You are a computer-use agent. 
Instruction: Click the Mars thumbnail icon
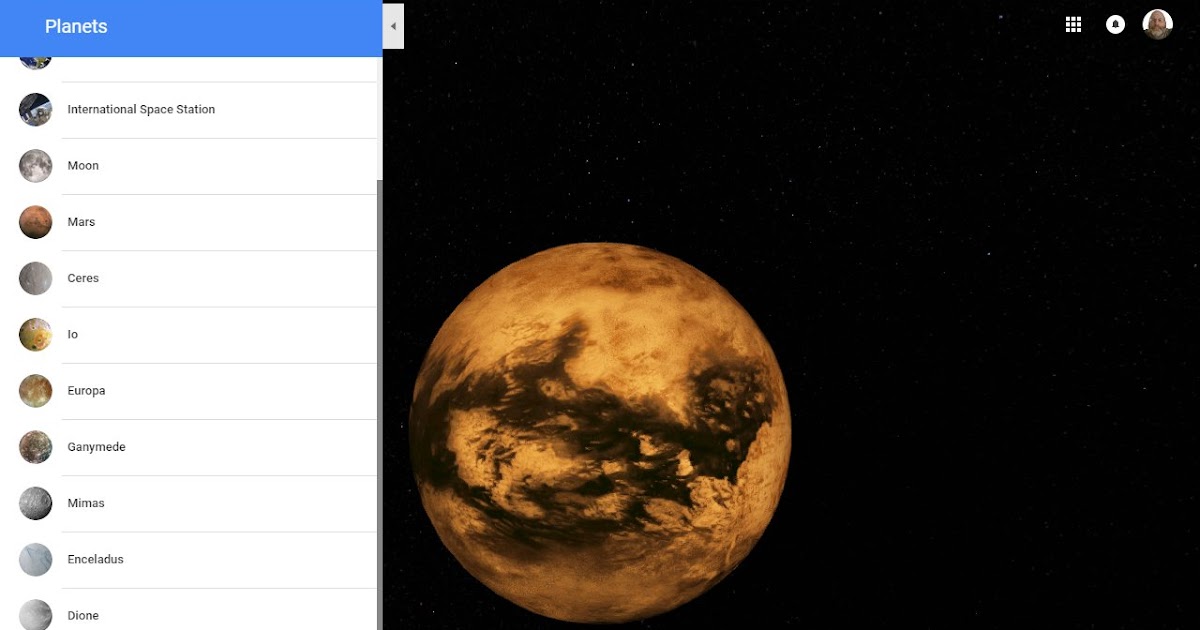[35, 222]
